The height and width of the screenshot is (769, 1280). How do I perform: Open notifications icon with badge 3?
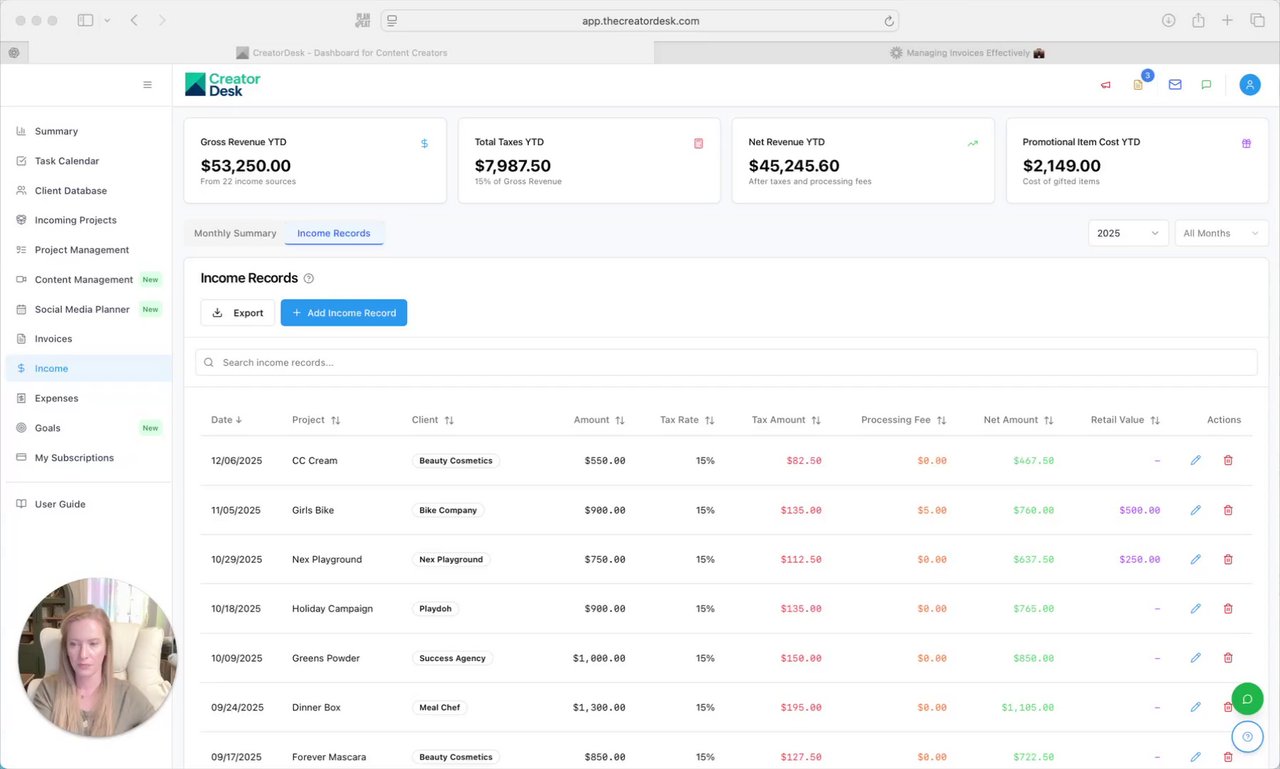point(1138,85)
